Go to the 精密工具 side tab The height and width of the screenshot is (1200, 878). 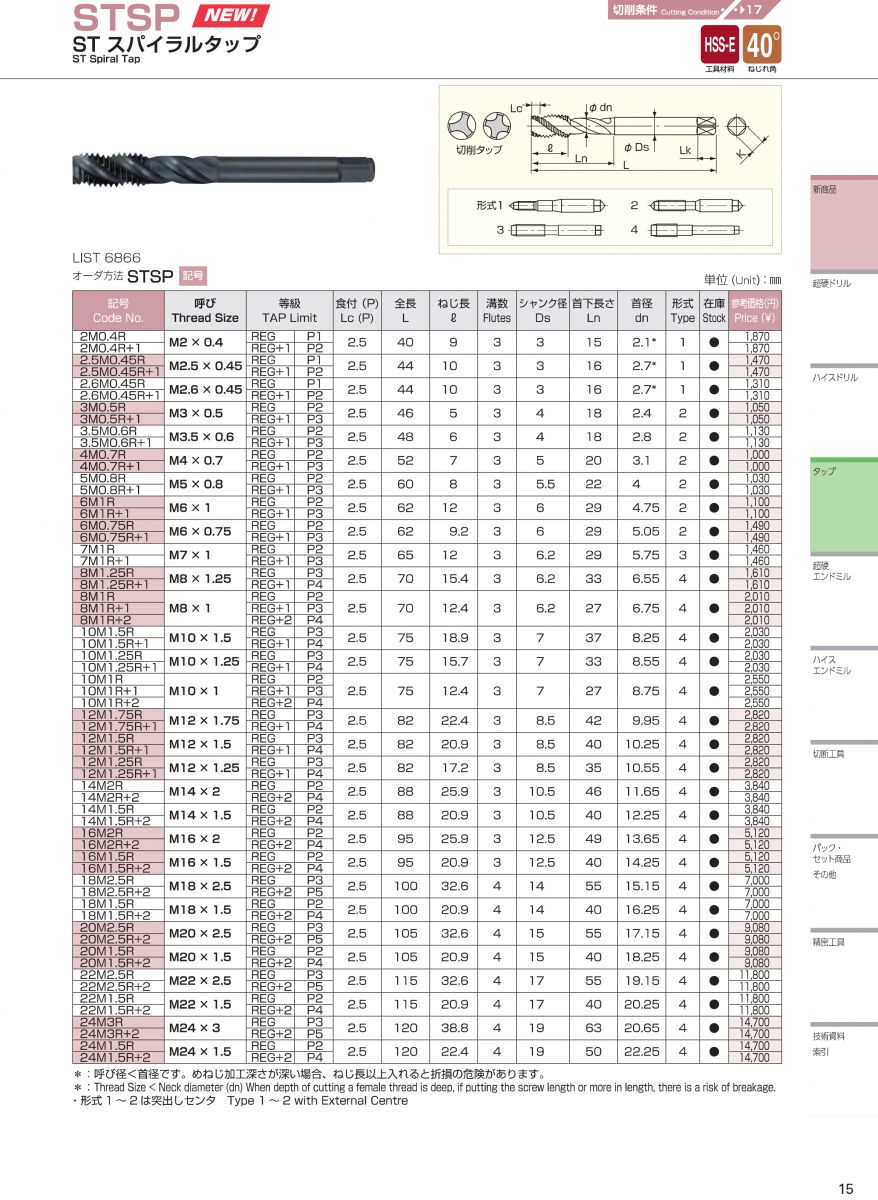click(x=843, y=941)
